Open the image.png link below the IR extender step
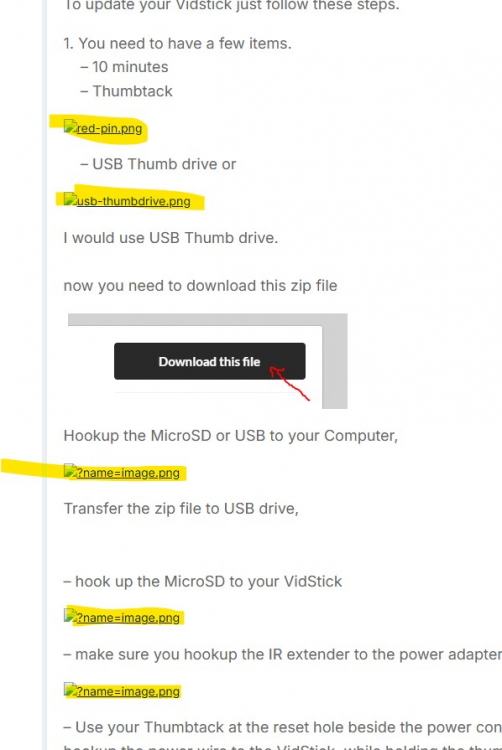This screenshot has height=750, width=502. 128,692
